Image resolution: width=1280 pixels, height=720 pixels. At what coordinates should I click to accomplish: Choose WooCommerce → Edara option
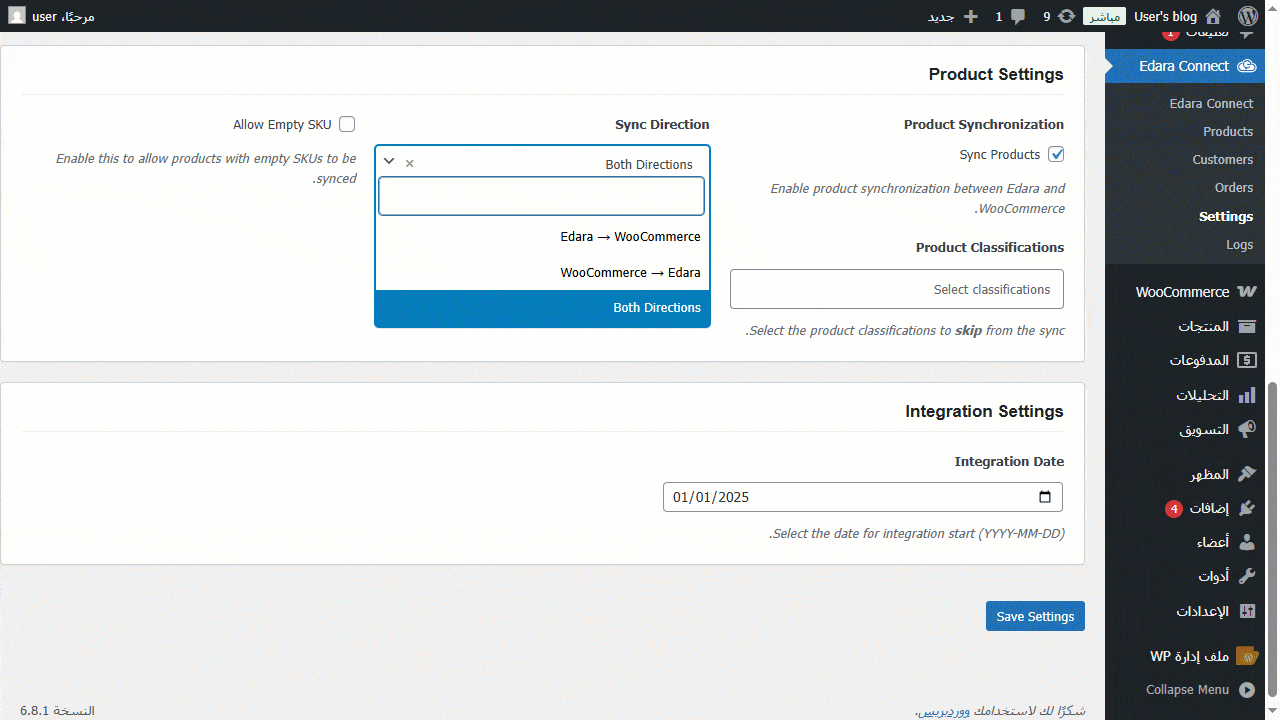pyautogui.click(x=542, y=273)
